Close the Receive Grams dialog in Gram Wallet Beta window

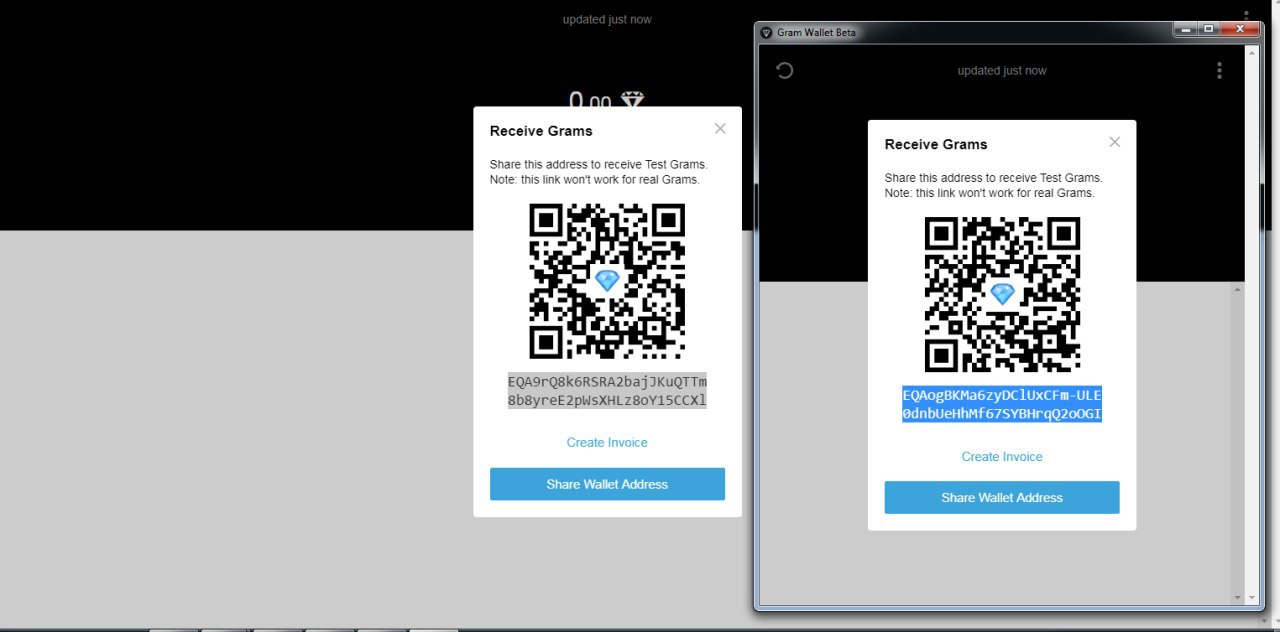(x=1114, y=142)
